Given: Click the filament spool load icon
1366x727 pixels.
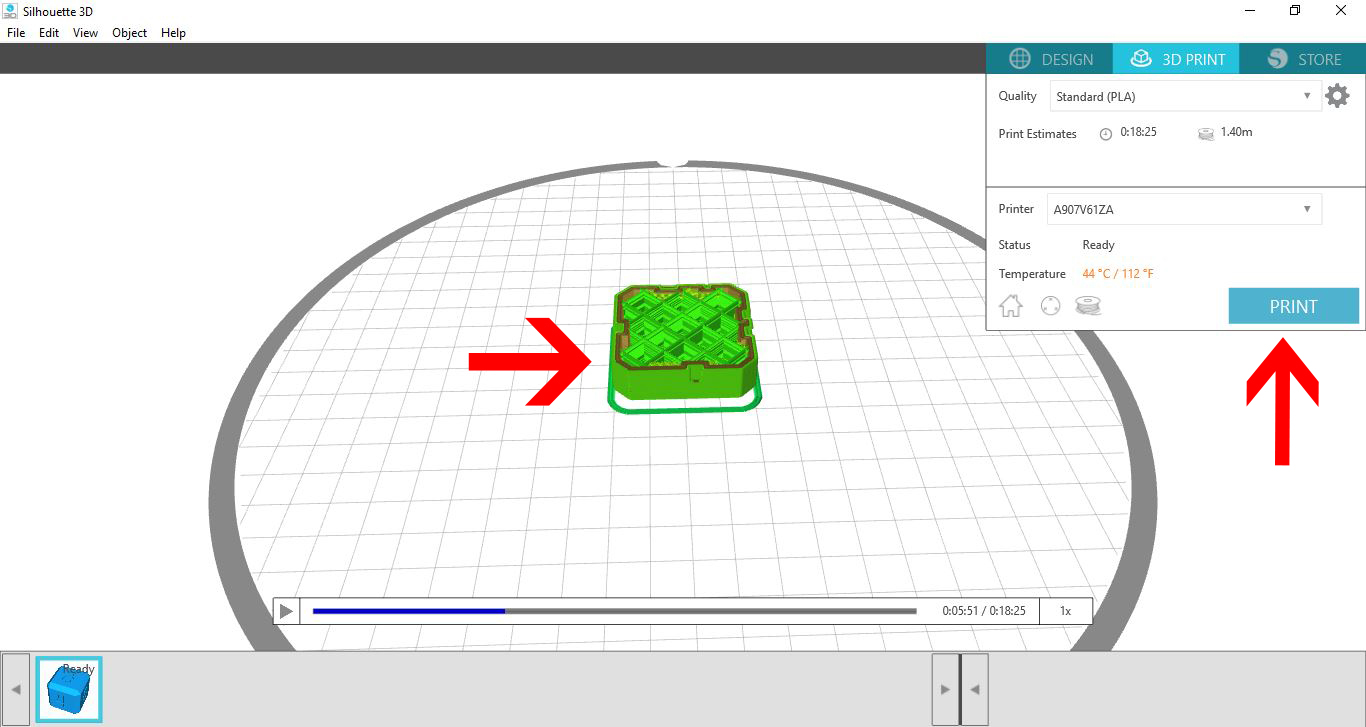Looking at the screenshot, I should click(1088, 306).
